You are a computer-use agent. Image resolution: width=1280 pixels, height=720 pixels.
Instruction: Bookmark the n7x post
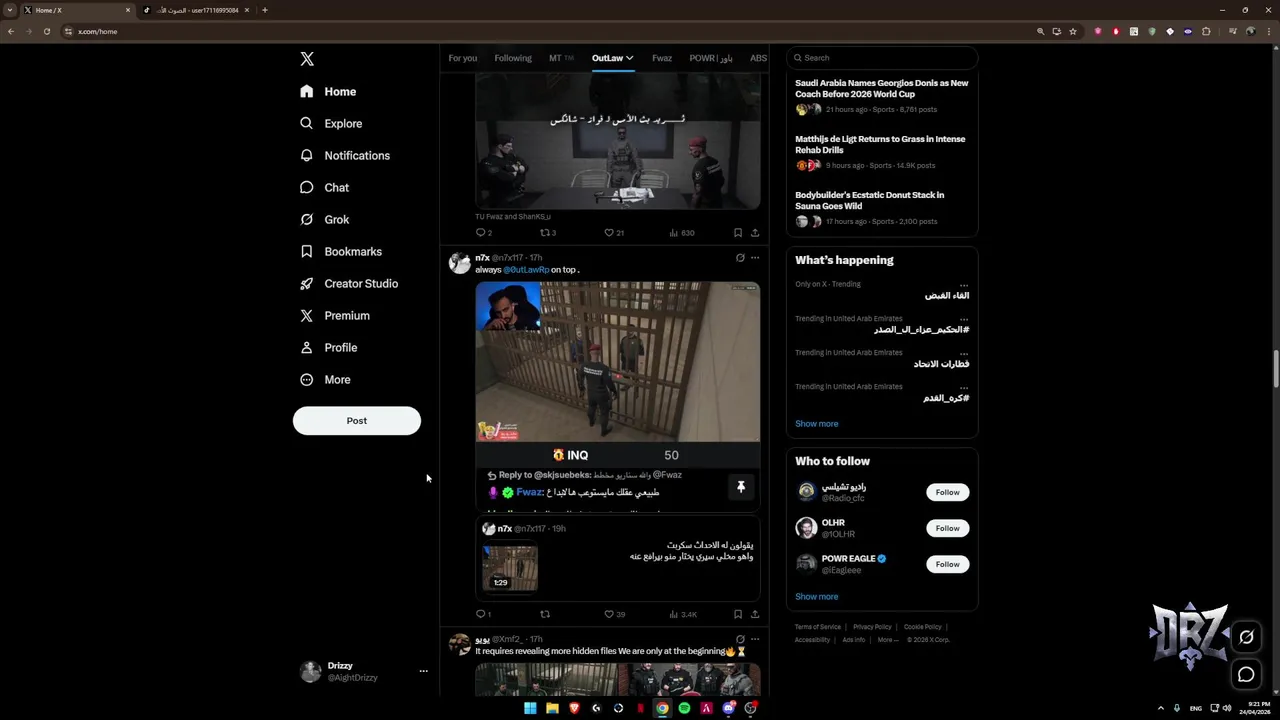[738, 614]
